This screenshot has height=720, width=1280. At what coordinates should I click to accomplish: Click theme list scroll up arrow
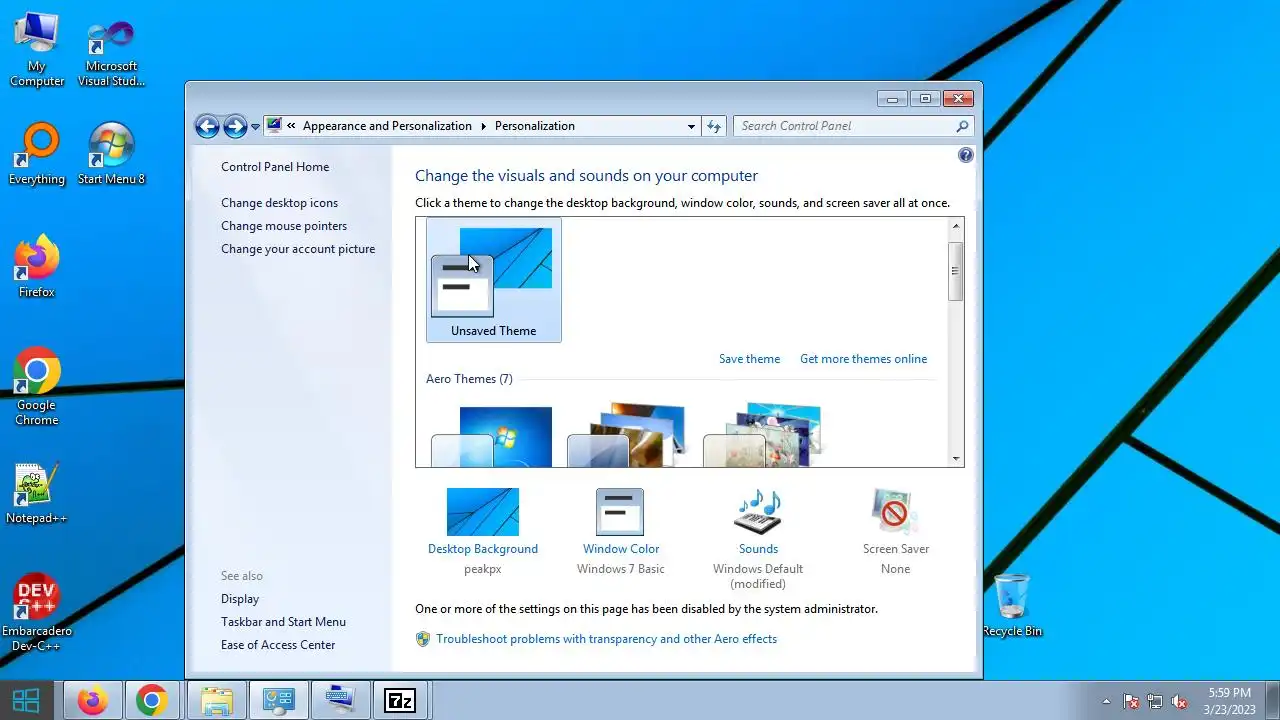[x=956, y=226]
